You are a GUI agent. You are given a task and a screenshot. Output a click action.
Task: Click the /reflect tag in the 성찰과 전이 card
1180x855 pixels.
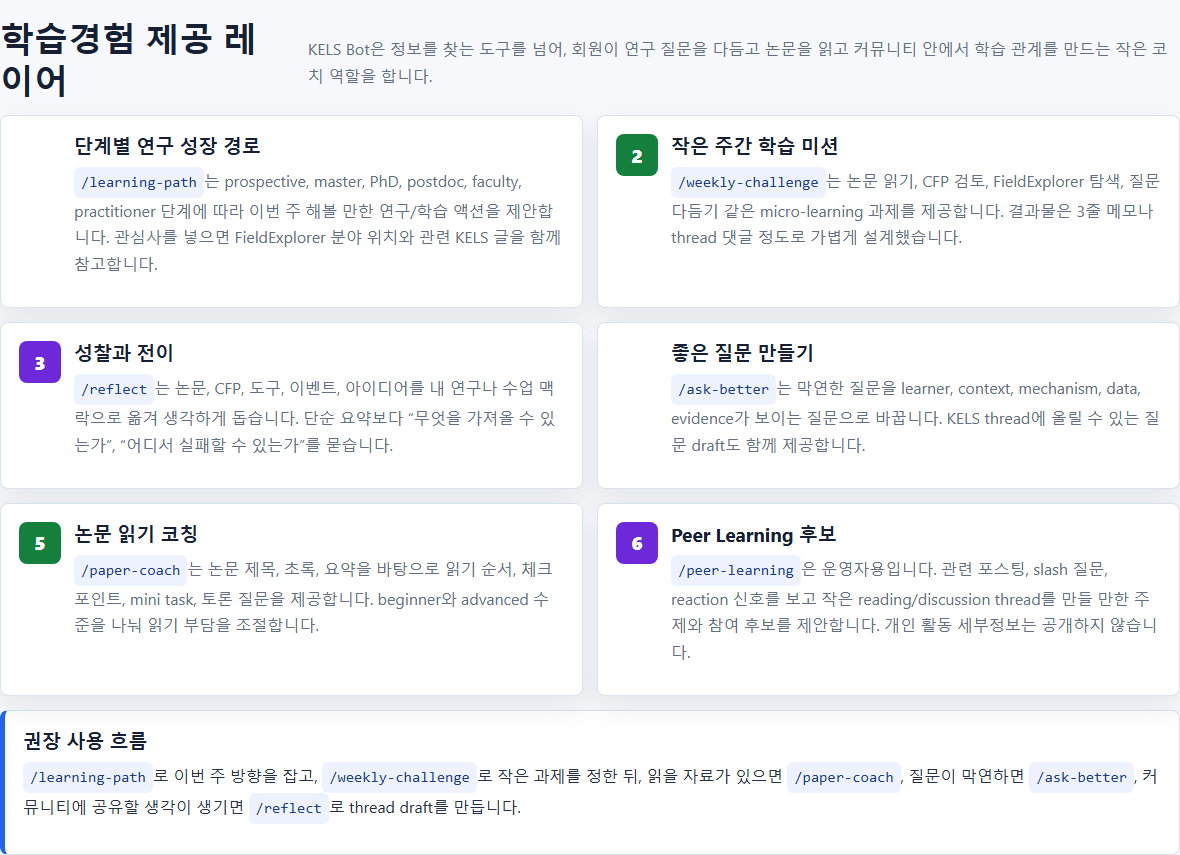tap(114, 389)
